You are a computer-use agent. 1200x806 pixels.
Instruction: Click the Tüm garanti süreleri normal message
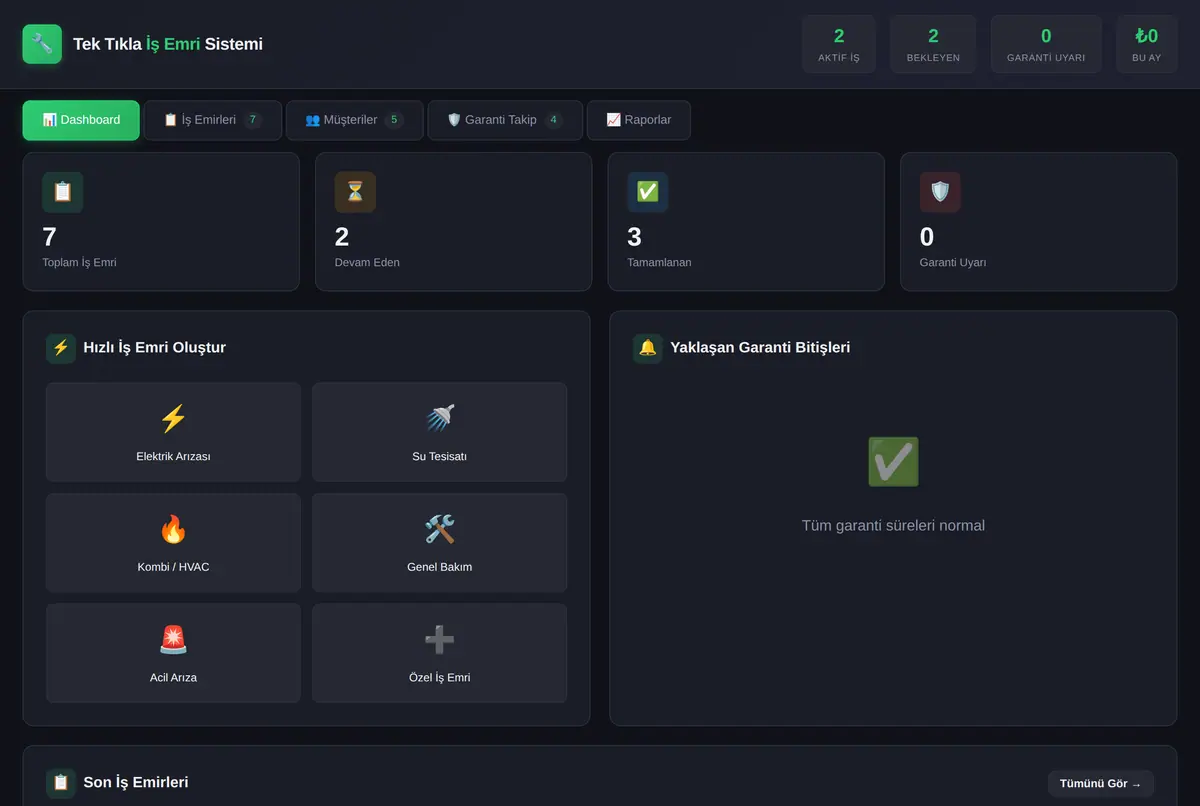pyautogui.click(x=893, y=525)
